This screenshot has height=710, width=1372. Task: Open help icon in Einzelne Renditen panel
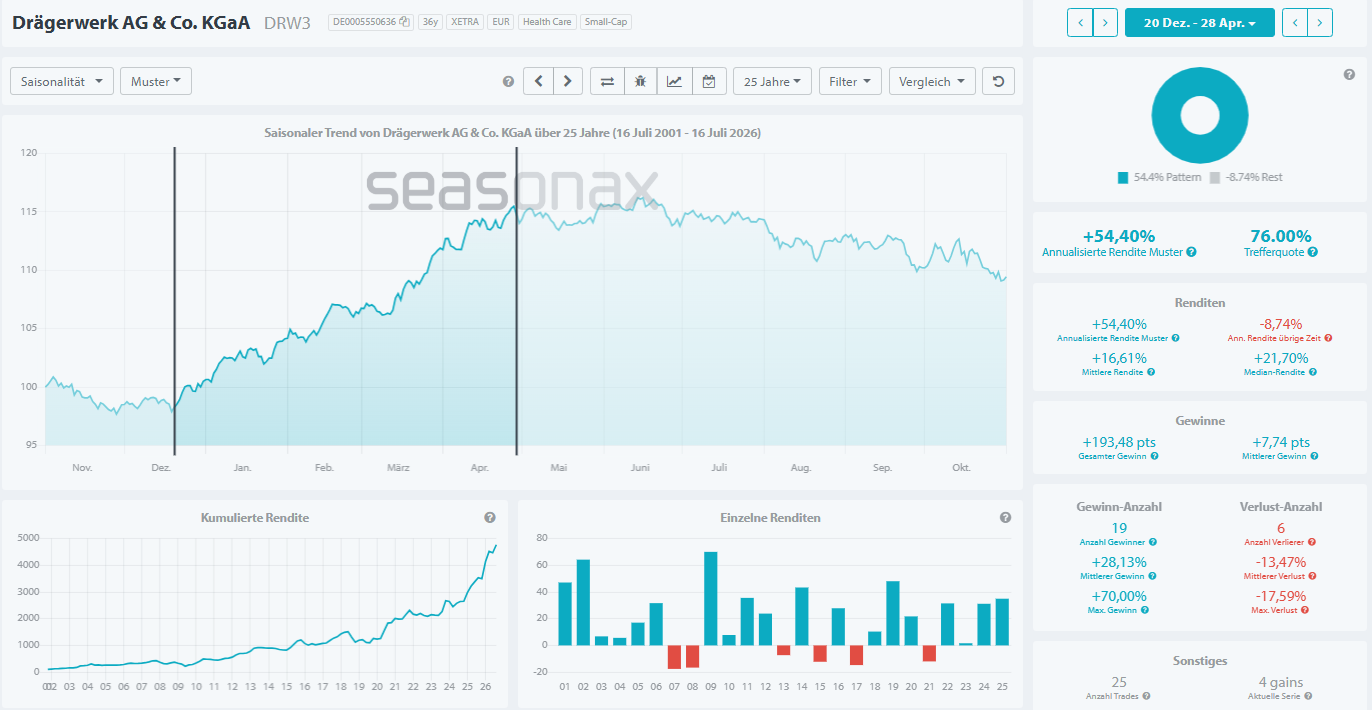pyautogui.click(x=1005, y=517)
